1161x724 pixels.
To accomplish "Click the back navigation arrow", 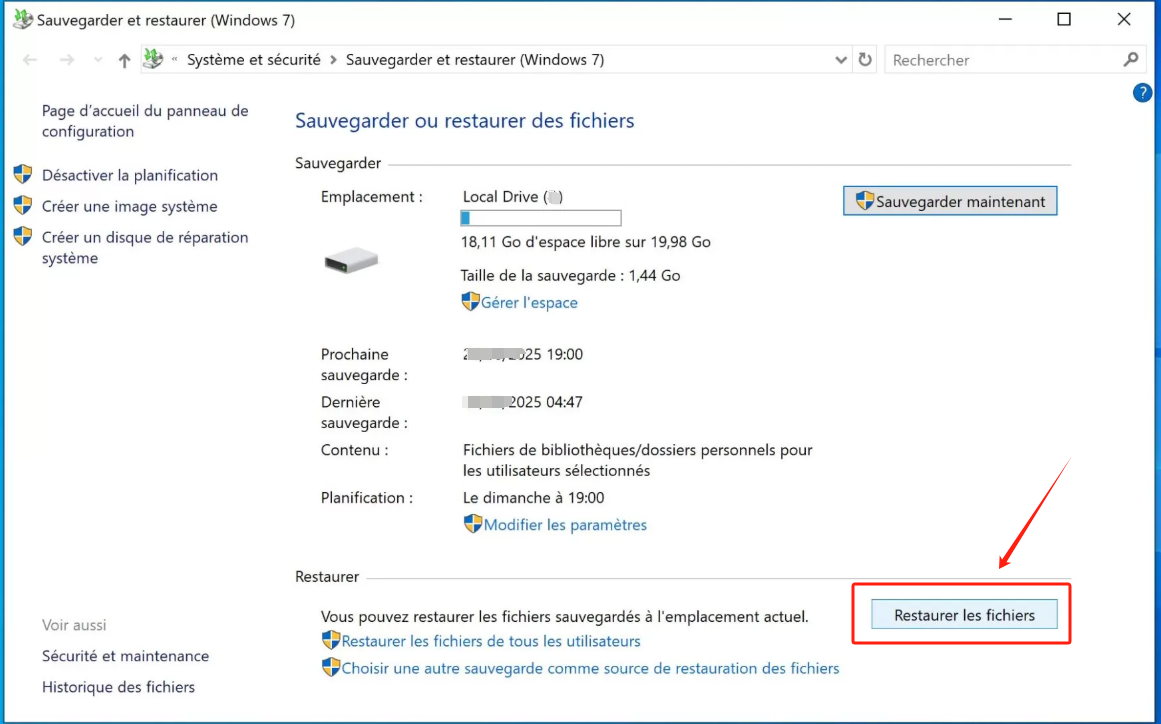I will 30,60.
